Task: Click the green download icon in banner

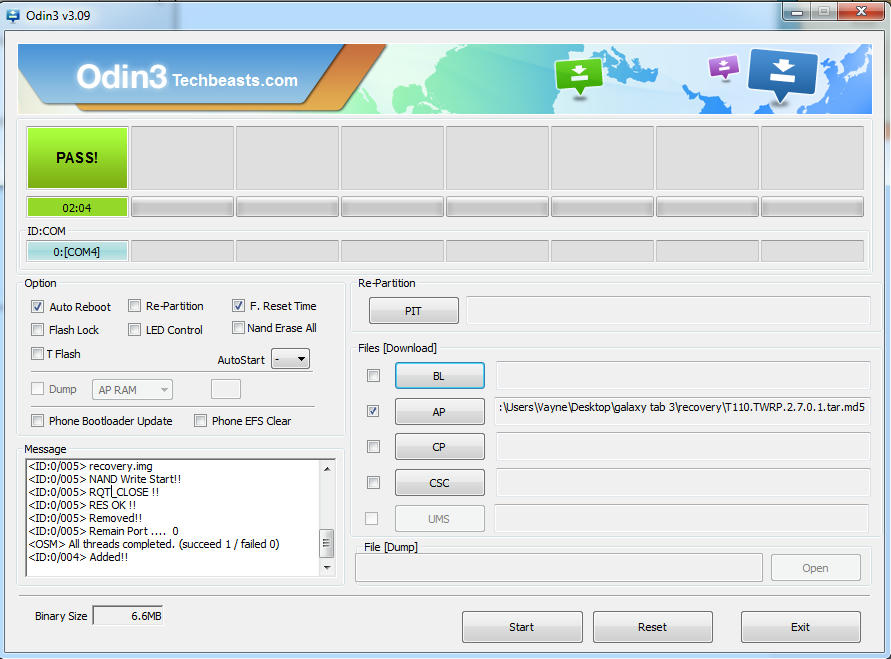Action: (578, 77)
